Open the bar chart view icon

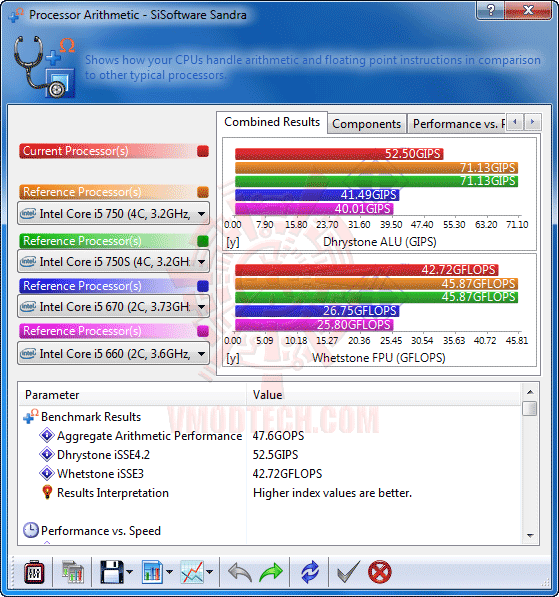(x=152, y=572)
